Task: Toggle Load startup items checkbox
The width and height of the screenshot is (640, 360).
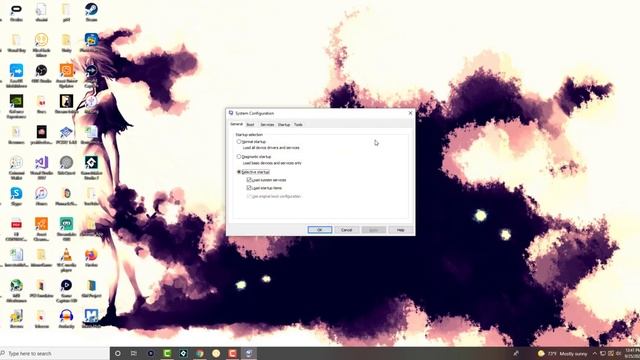Action: pyautogui.click(x=249, y=188)
